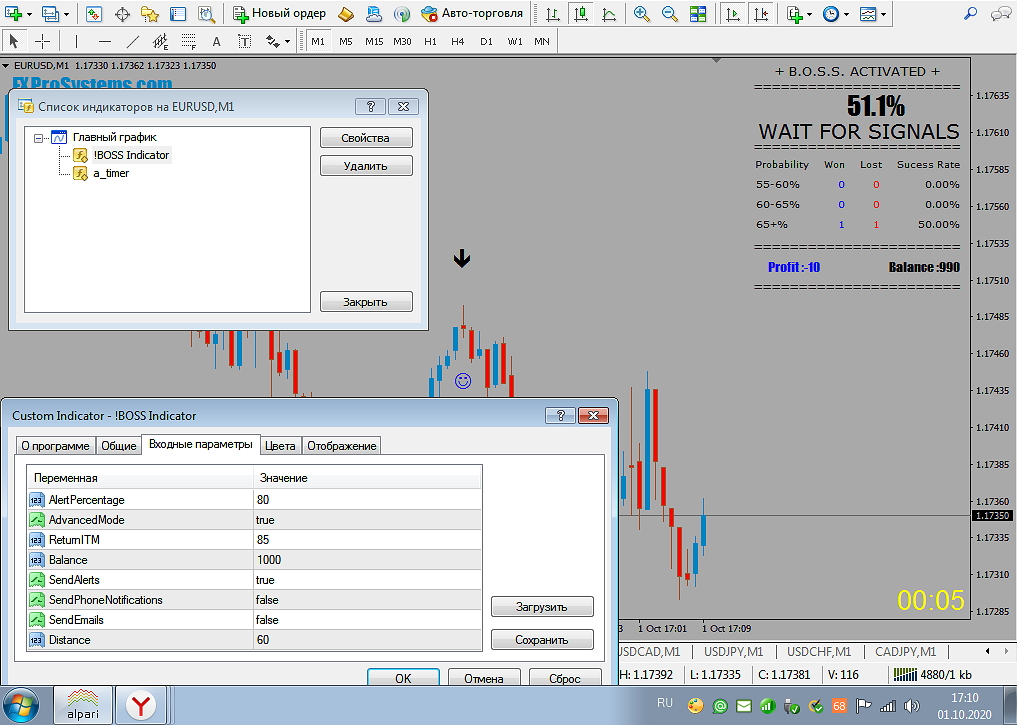This screenshot has height=725, width=1017.
Task: Switch to the Общие tab
Action: 119,446
